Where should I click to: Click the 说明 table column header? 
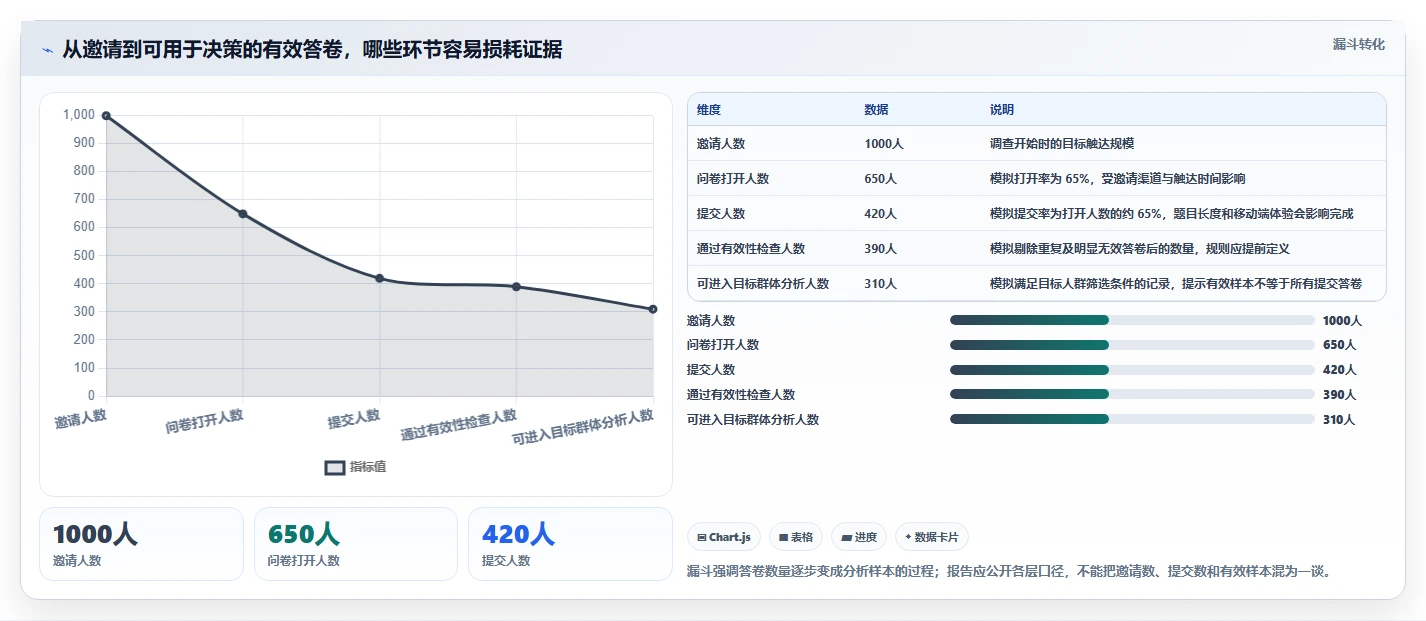click(x=1002, y=110)
